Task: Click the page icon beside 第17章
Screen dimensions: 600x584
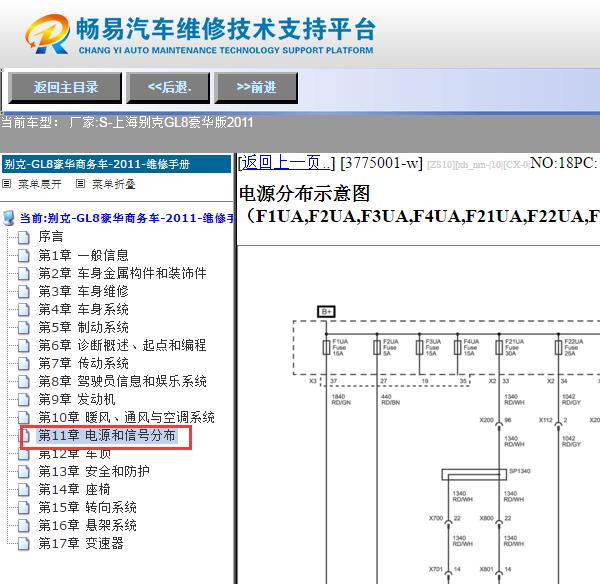Action: click(24, 543)
